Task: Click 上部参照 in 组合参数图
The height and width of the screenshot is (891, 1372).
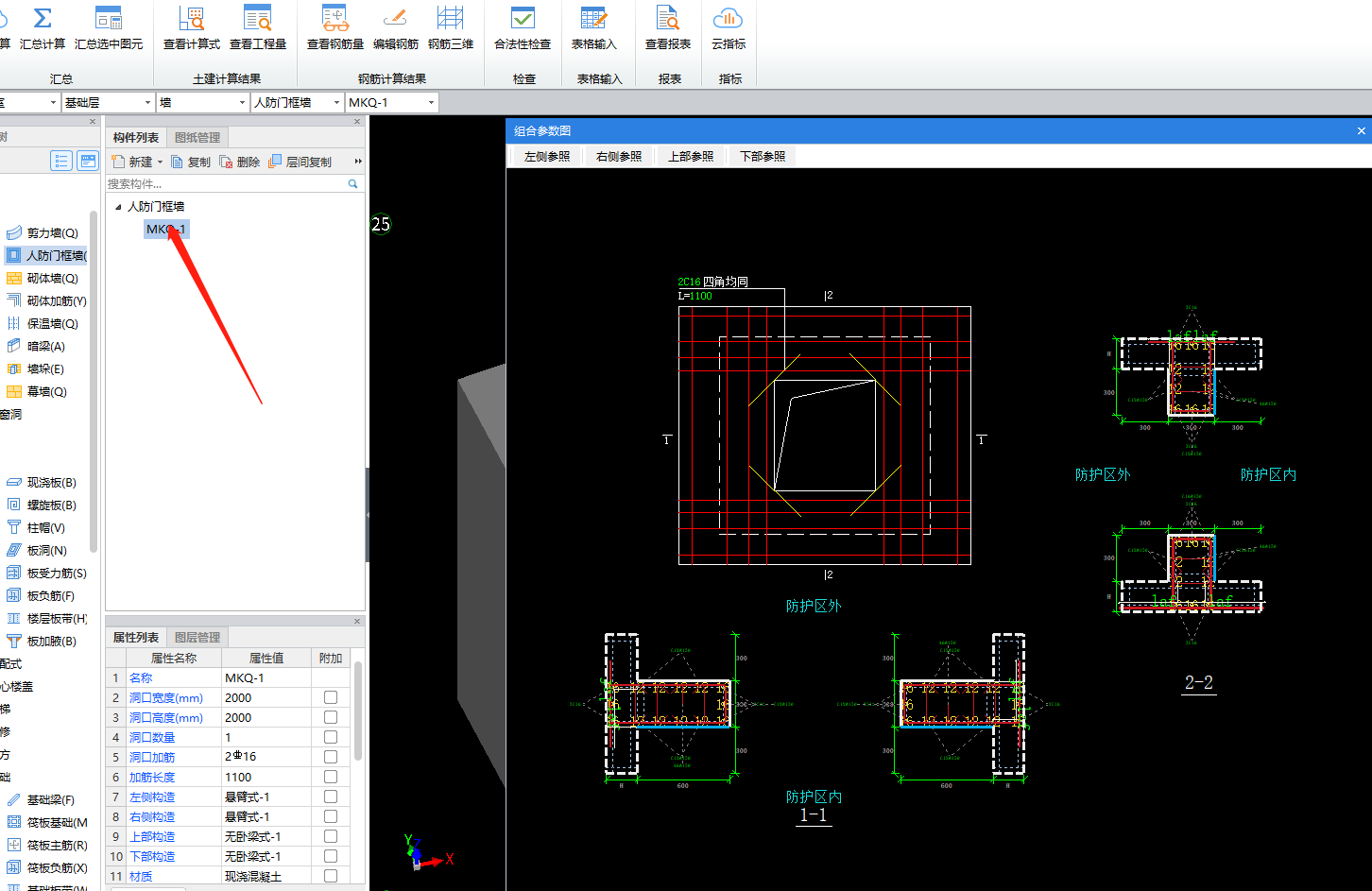Action: (691, 157)
